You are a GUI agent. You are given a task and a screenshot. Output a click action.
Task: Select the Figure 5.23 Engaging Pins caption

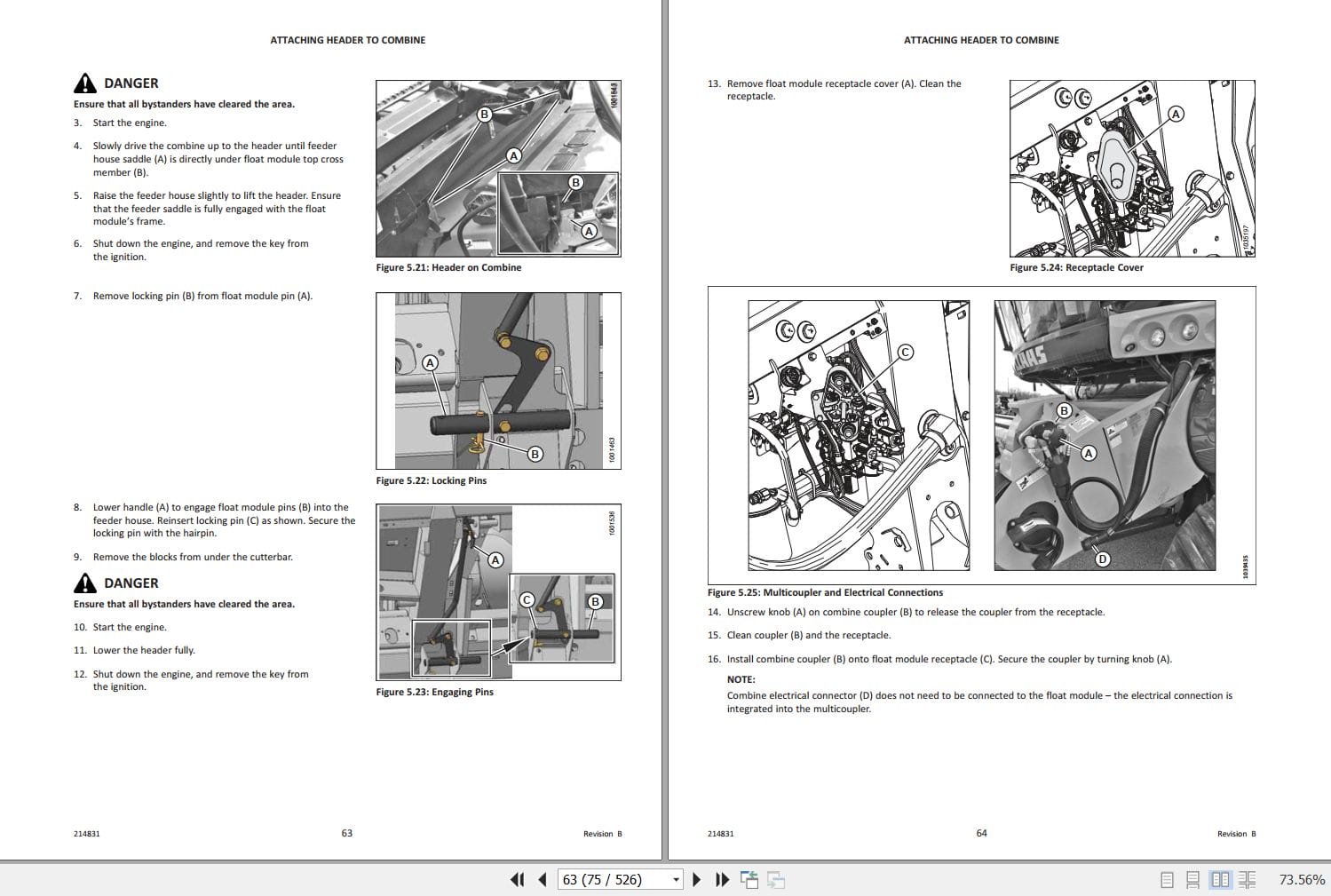(435, 691)
